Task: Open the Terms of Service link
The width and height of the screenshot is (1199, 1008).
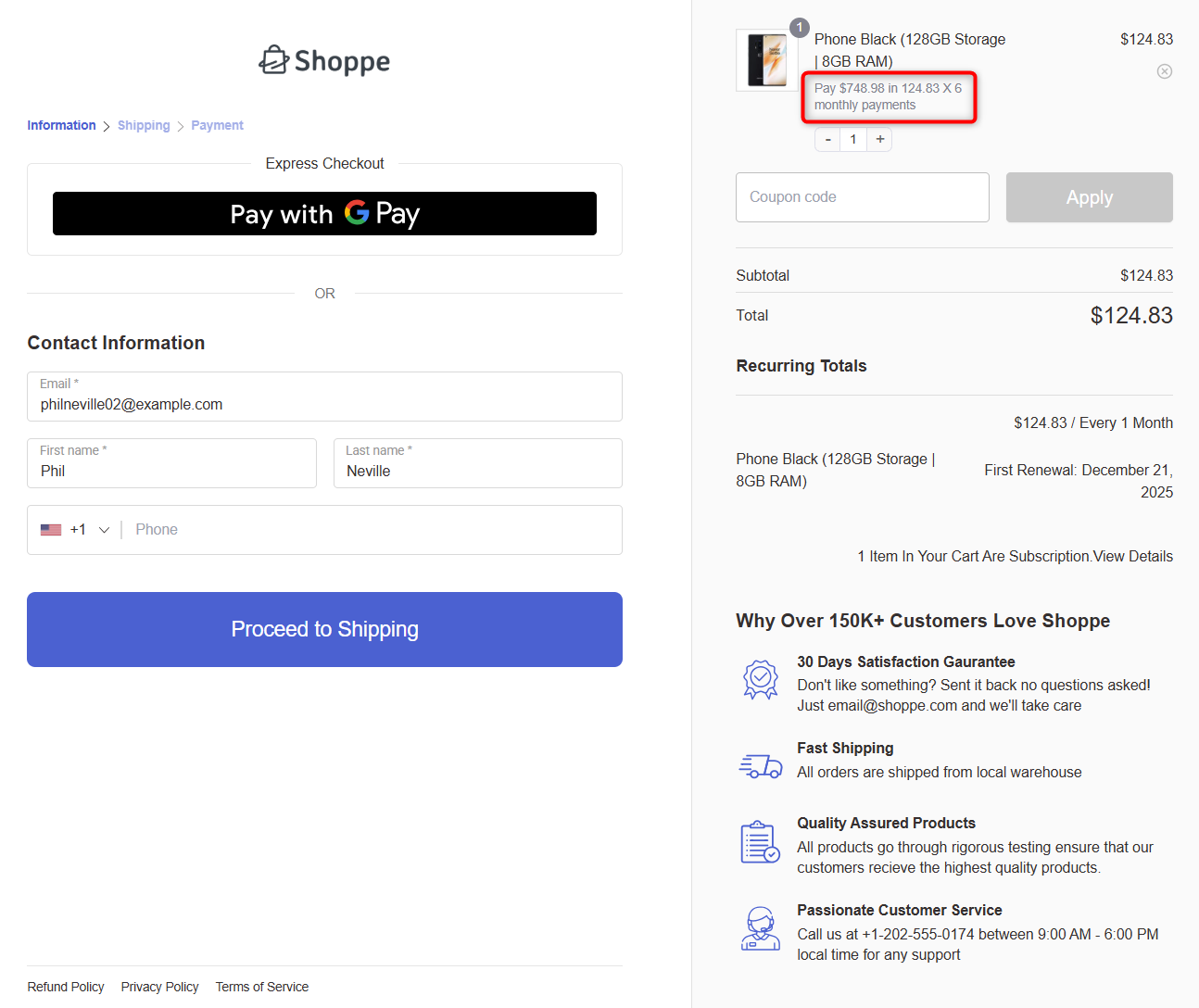Action: (x=262, y=987)
